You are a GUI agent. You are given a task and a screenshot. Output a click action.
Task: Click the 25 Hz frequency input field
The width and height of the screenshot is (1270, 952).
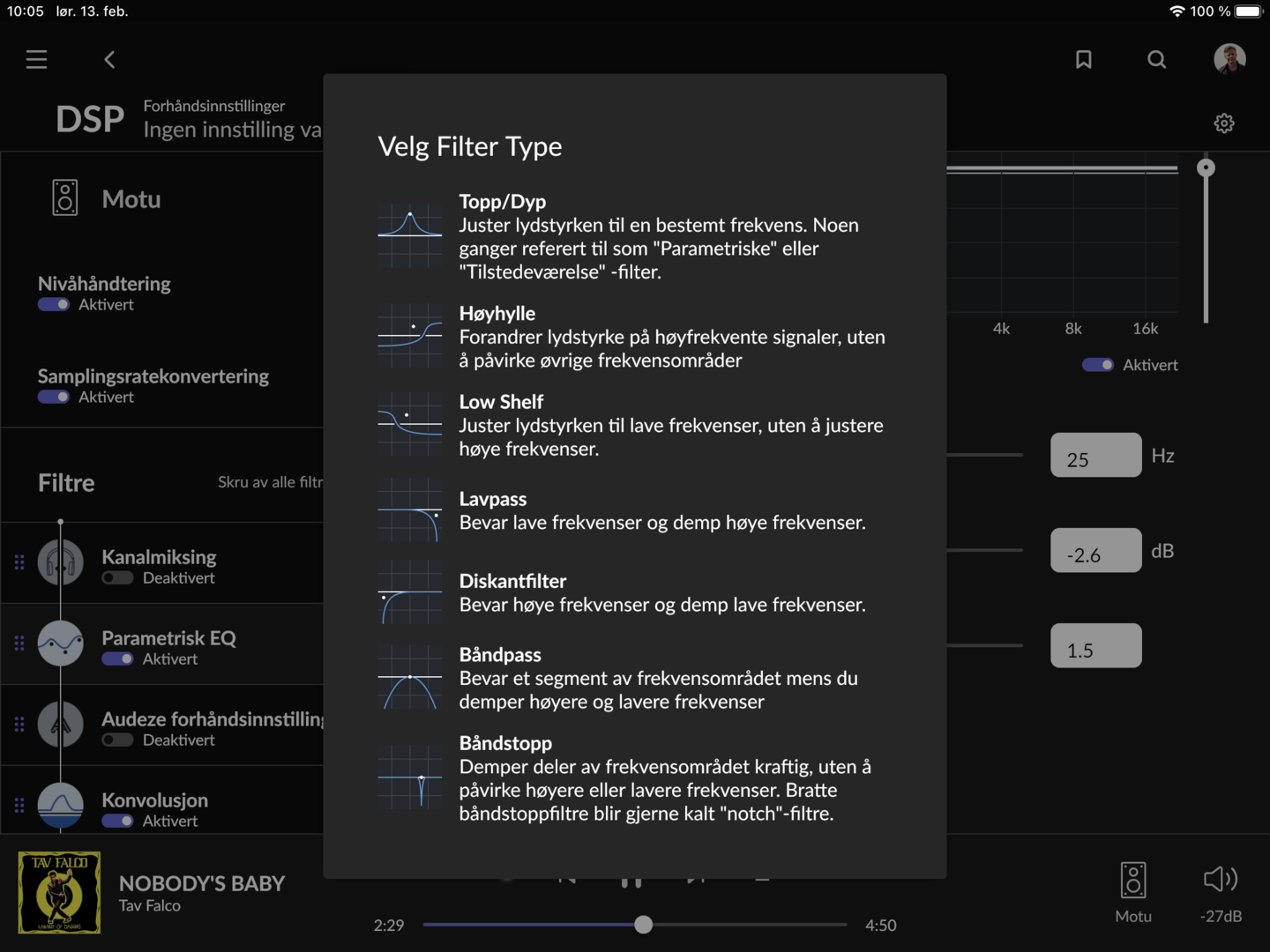point(1095,456)
